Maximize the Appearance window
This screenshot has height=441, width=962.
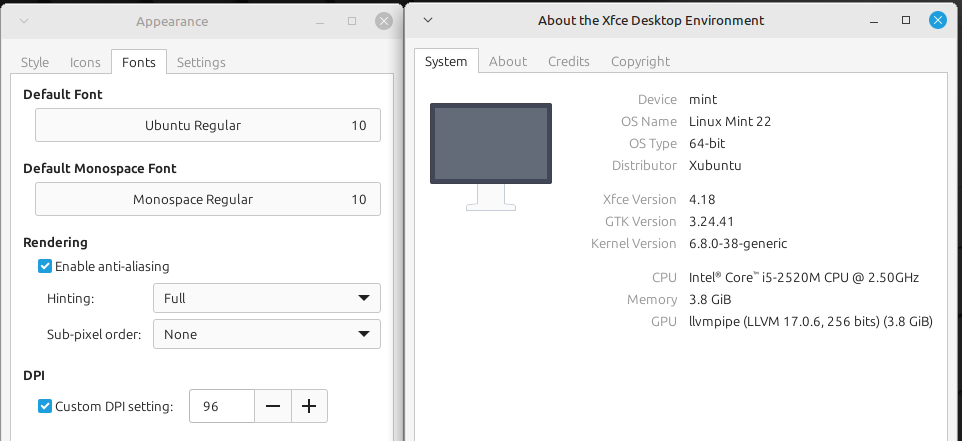tap(352, 21)
